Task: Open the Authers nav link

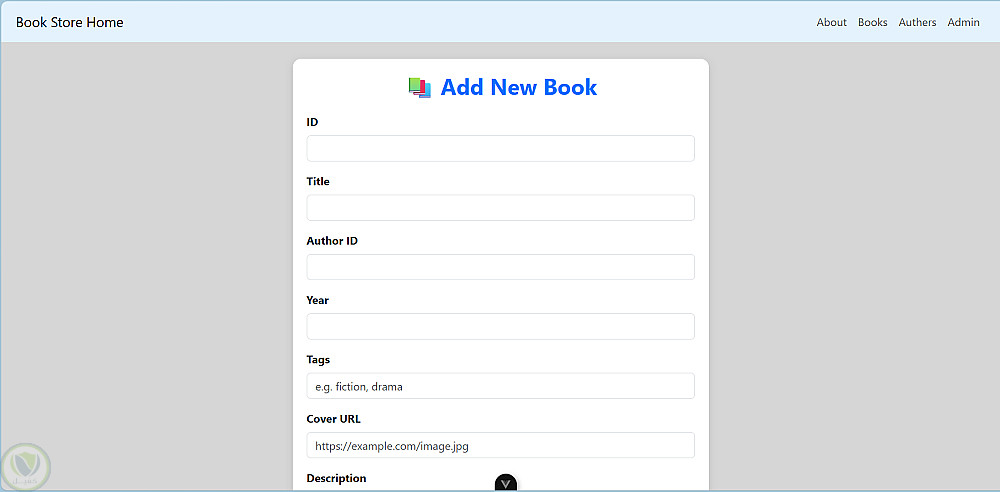Action: [x=917, y=22]
